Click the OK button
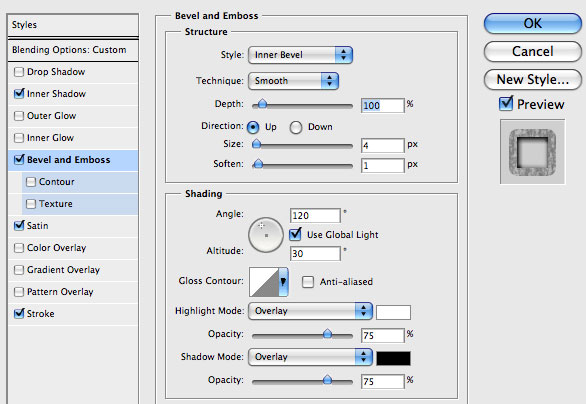This screenshot has height=404, width=586. [533, 24]
